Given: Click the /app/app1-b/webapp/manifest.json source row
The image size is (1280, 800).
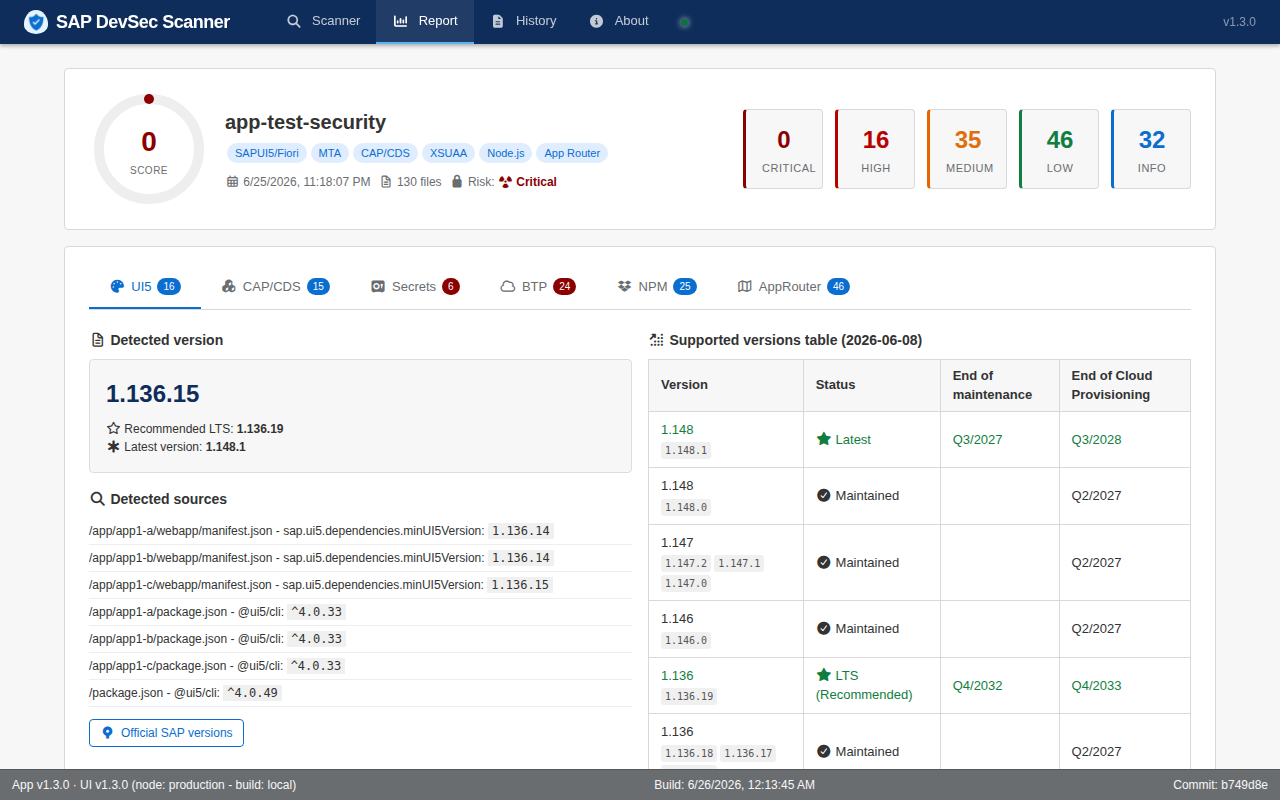Looking at the screenshot, I should click(360, 558).
